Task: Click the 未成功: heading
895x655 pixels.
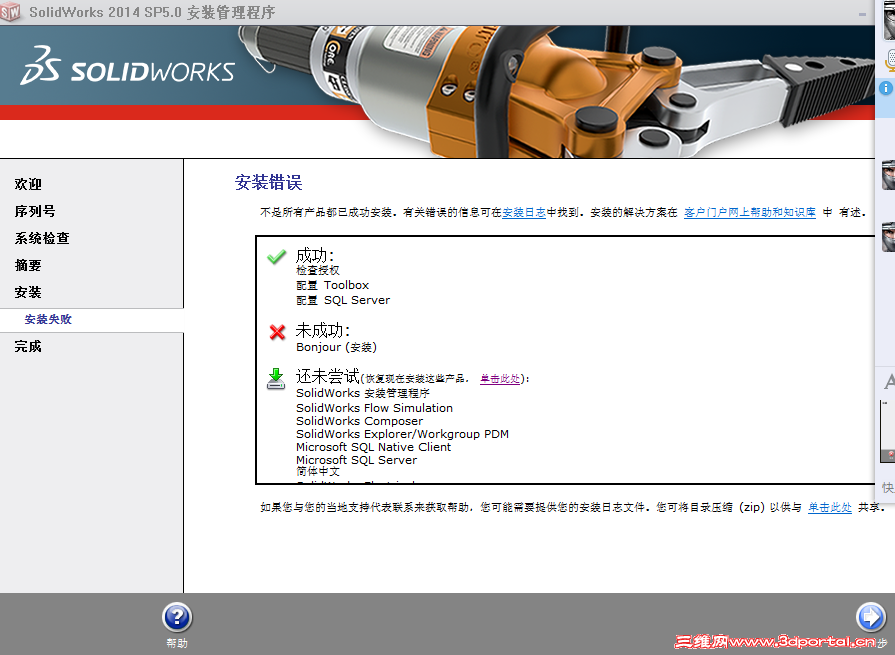Action: [322, 330]
